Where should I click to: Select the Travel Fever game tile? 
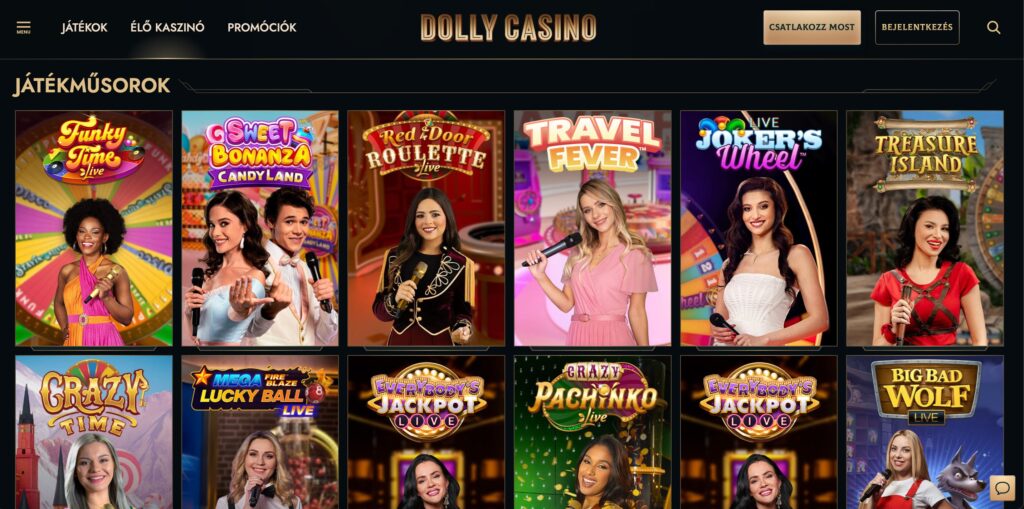click(x=592, y=228)
